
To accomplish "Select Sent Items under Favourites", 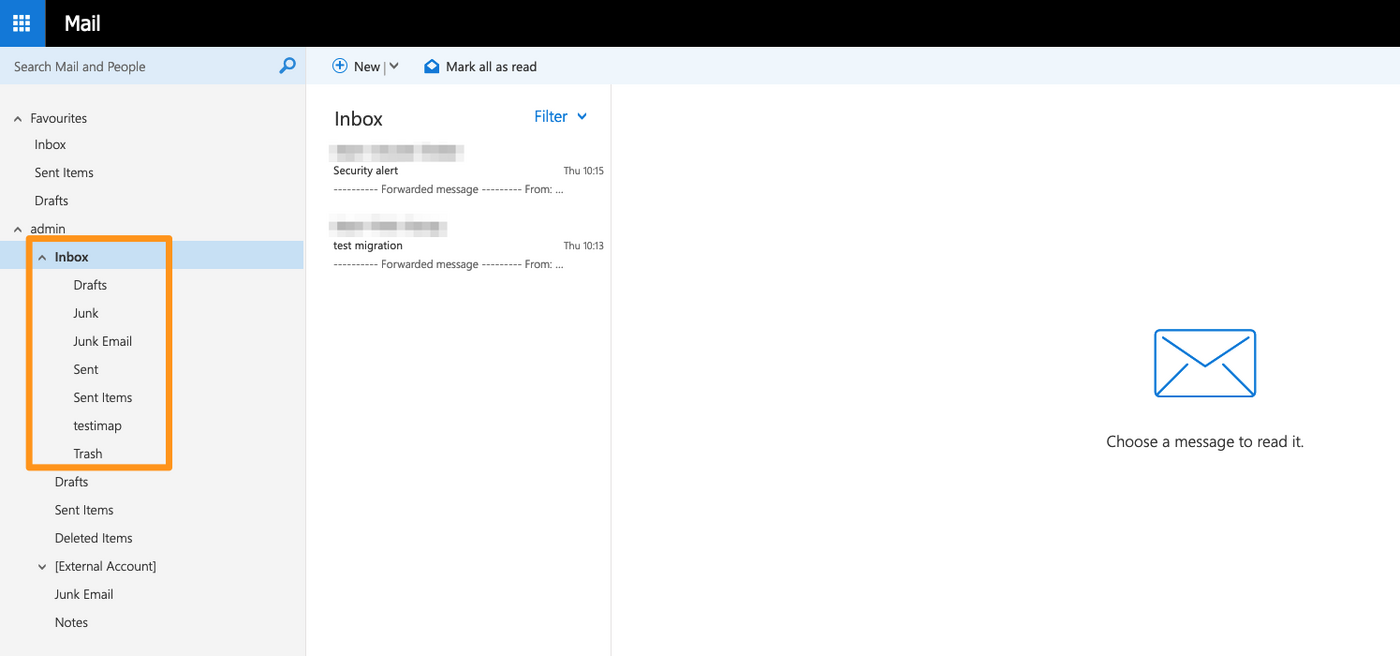I will 64,173.
